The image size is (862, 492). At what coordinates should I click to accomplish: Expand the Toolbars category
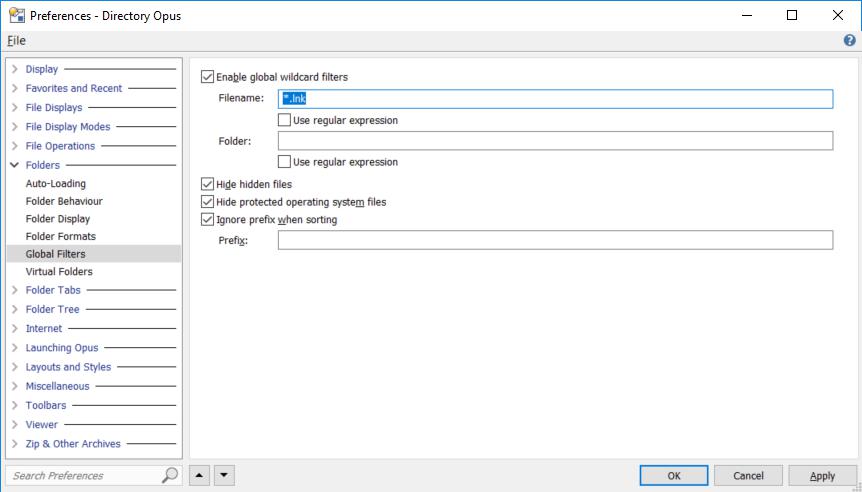click(x=15, y=406)
